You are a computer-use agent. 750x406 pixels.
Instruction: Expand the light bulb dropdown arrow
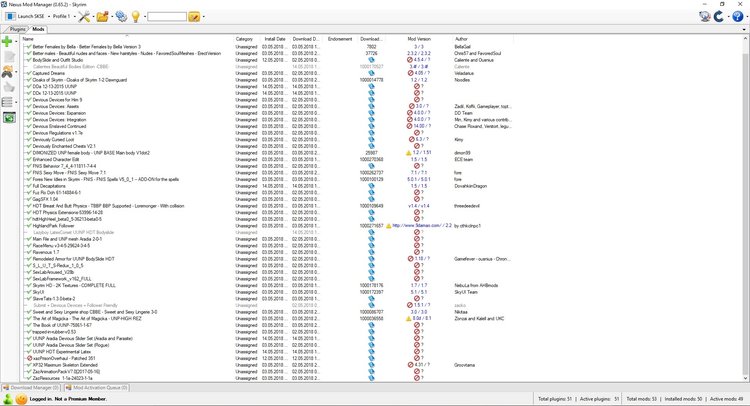(x=144, y=17)
